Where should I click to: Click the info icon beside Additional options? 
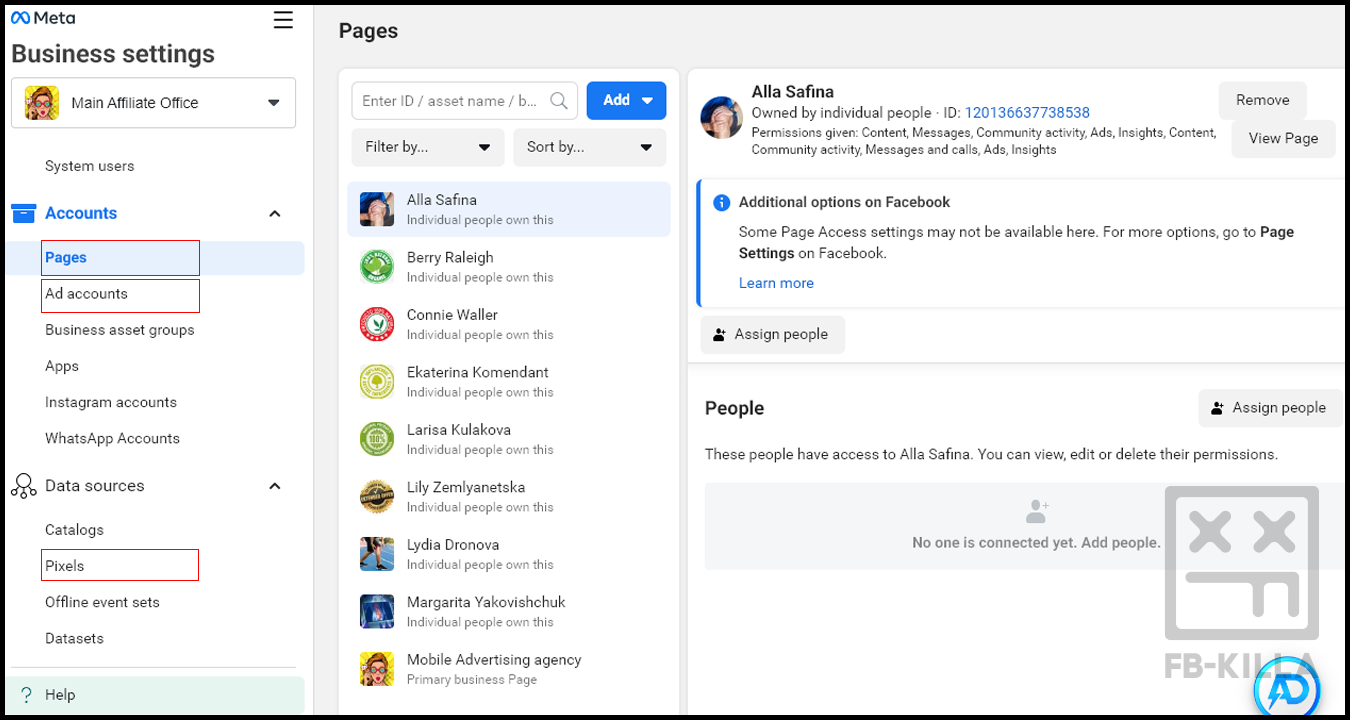721,203
